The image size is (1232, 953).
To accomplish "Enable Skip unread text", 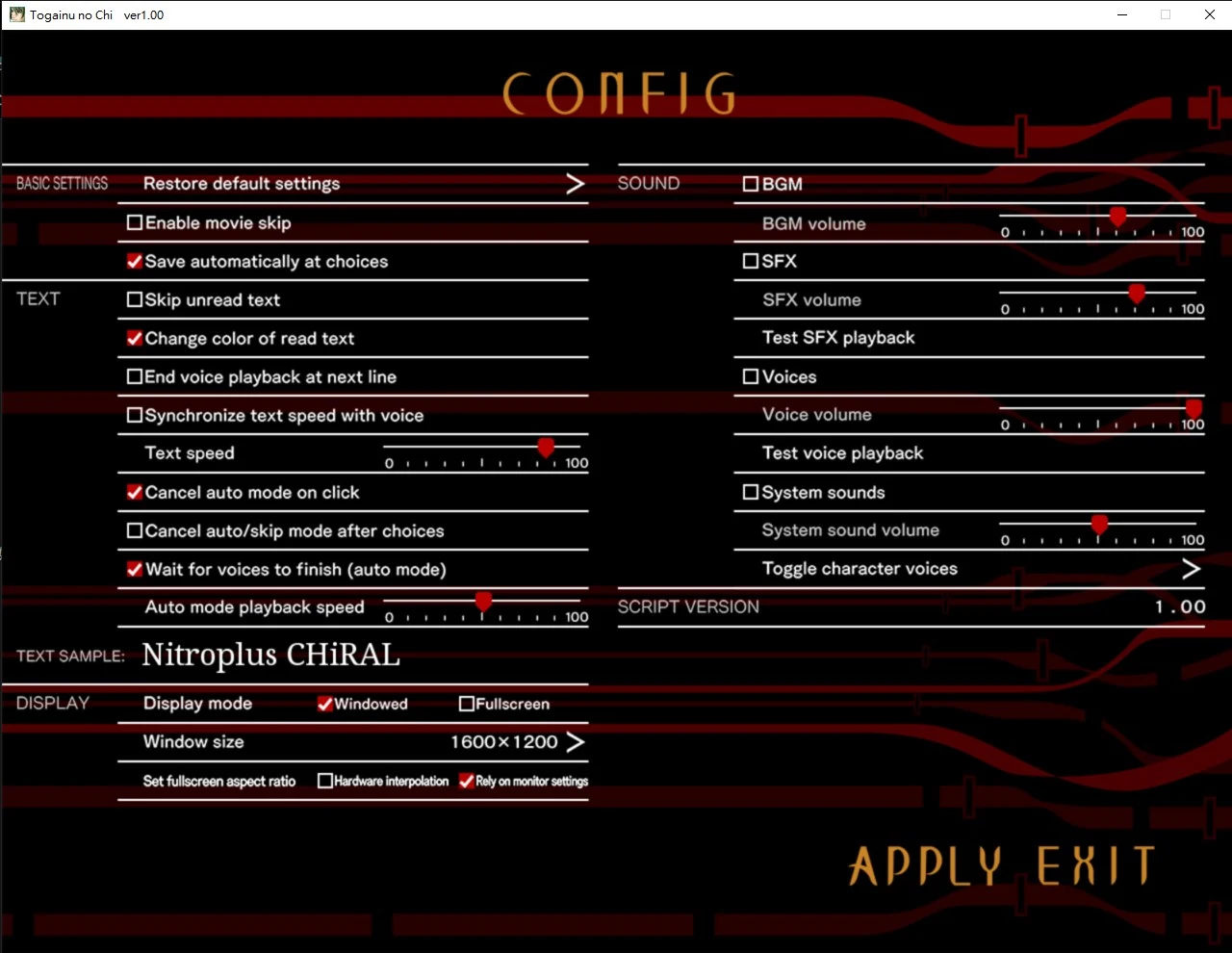I will click(x=135, y=299).
